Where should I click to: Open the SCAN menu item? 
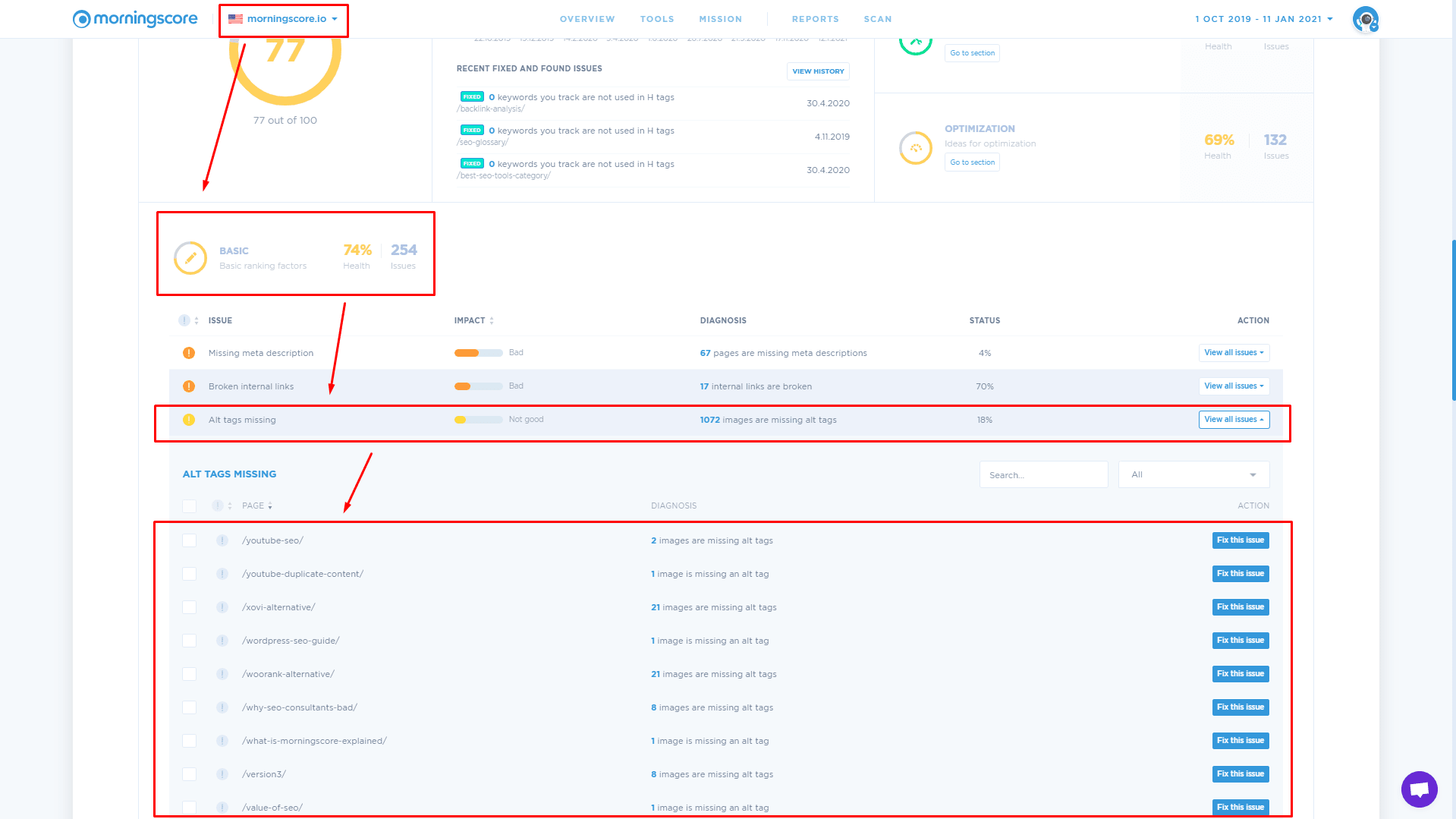(878, 19)
